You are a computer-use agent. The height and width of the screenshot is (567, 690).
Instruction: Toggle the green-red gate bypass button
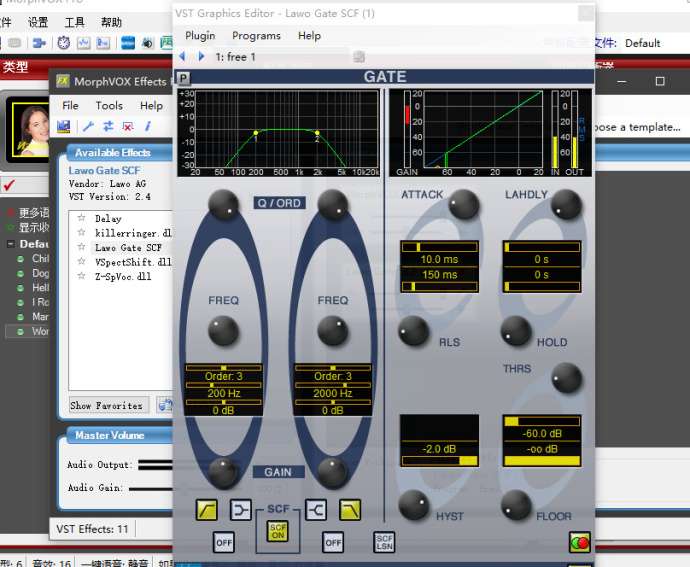coord(580,542)
